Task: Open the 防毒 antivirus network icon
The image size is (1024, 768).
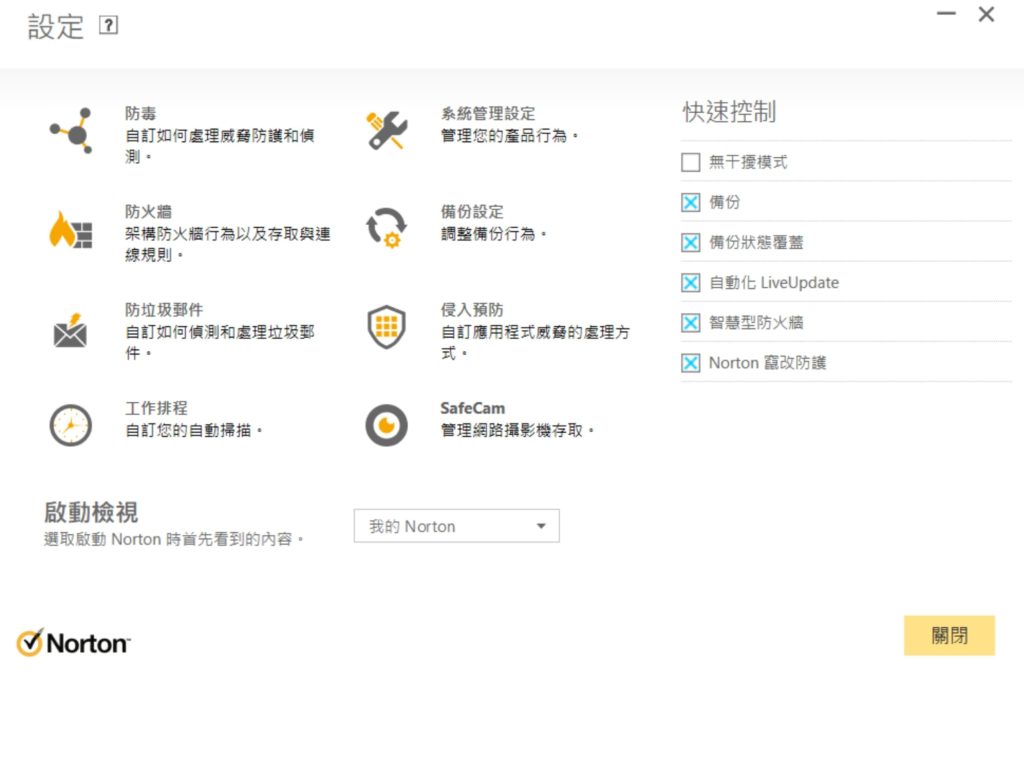Action: pos(71,131)
